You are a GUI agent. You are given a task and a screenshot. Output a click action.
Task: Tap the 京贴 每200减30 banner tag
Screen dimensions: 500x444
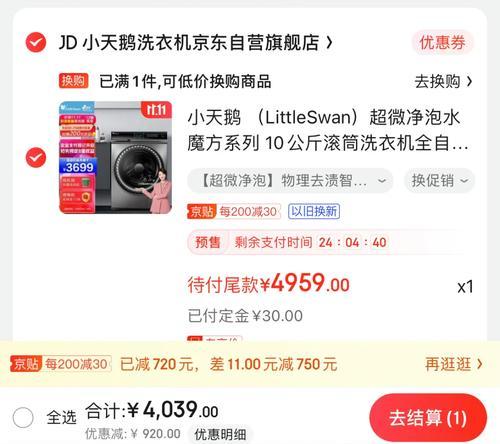coord(61,364)
